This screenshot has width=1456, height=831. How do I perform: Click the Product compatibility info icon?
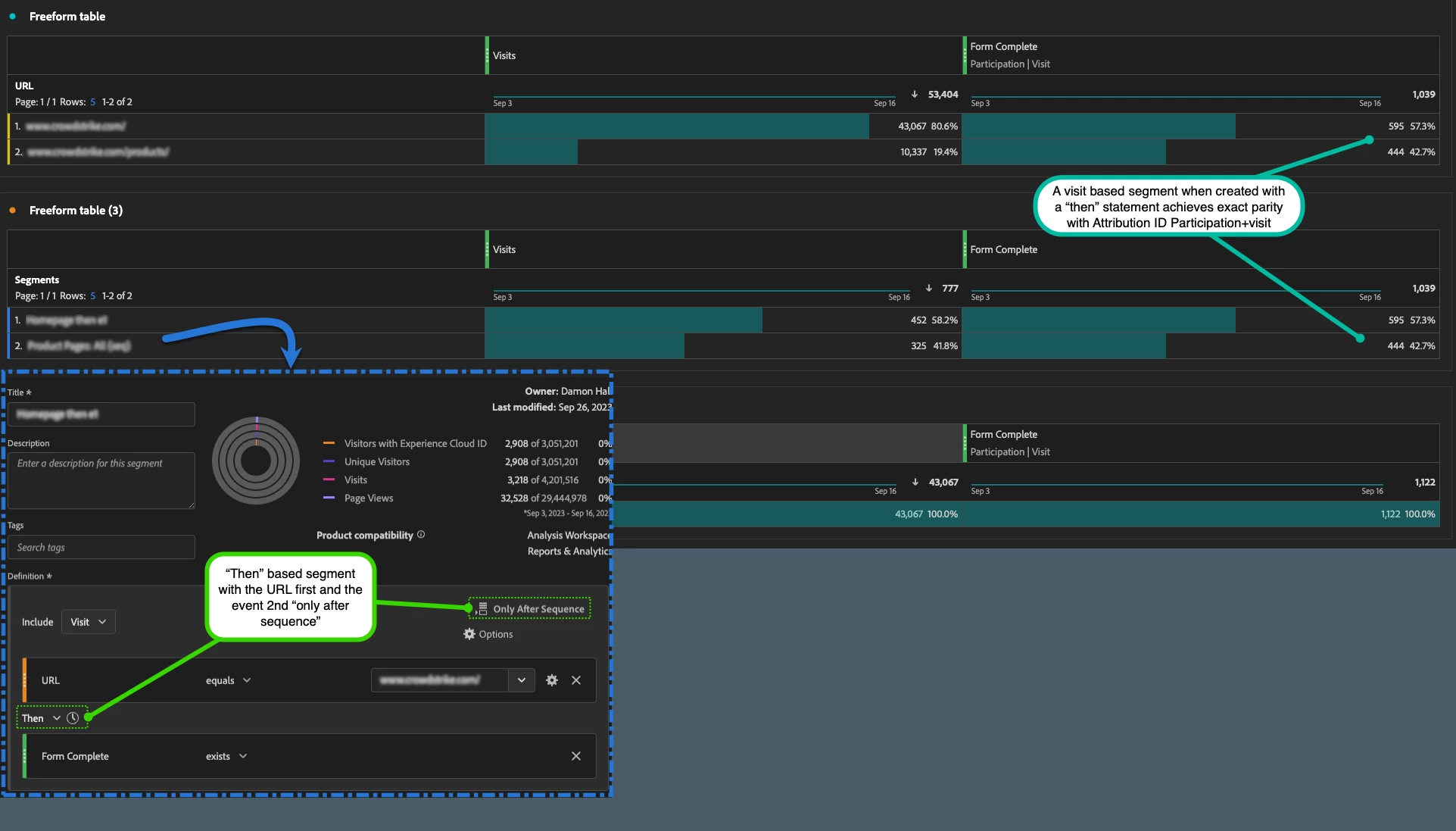[x=421, y=535]
